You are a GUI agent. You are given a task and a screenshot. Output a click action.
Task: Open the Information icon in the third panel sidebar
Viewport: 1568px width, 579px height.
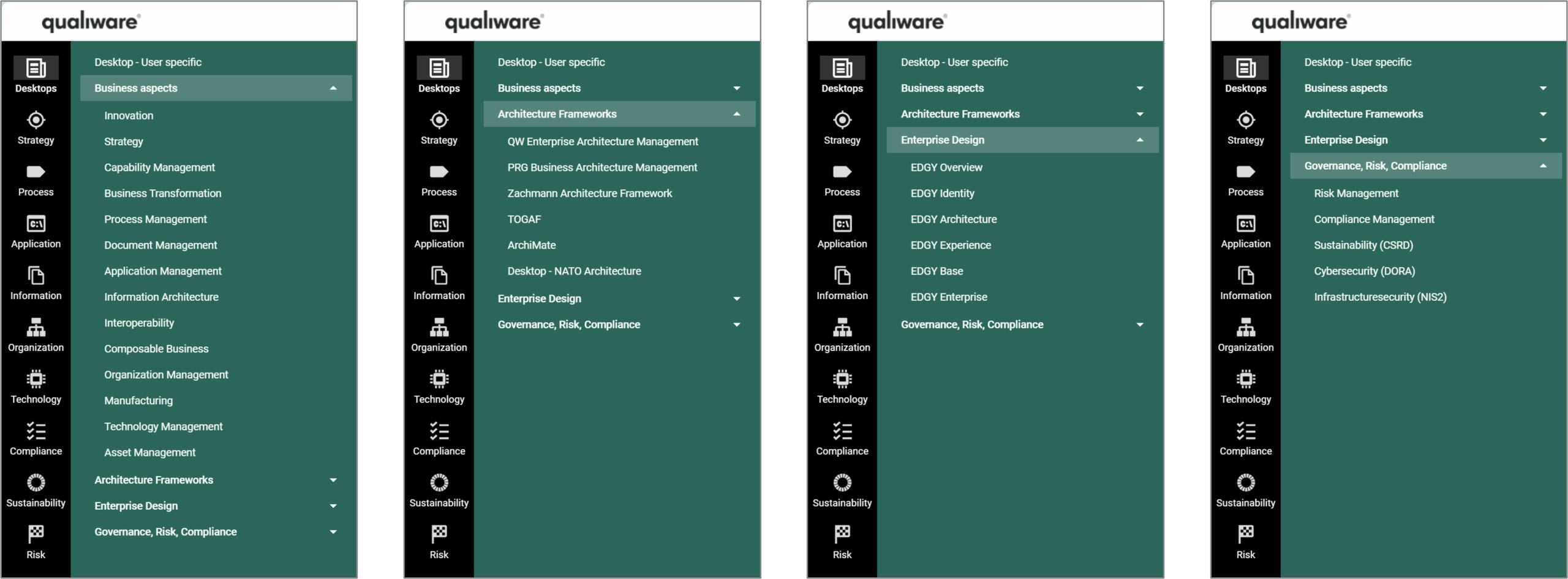point(842,276)
